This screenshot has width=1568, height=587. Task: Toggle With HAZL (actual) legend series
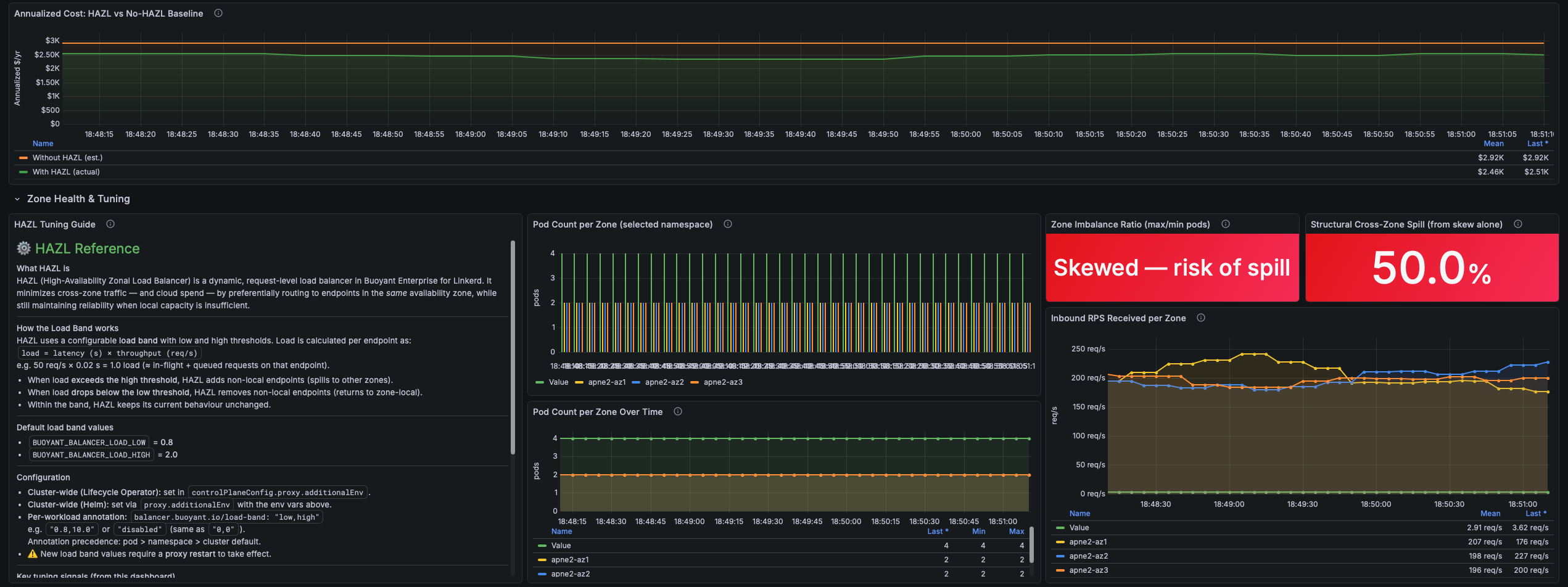pyautogui.click(x=66, y=172)
